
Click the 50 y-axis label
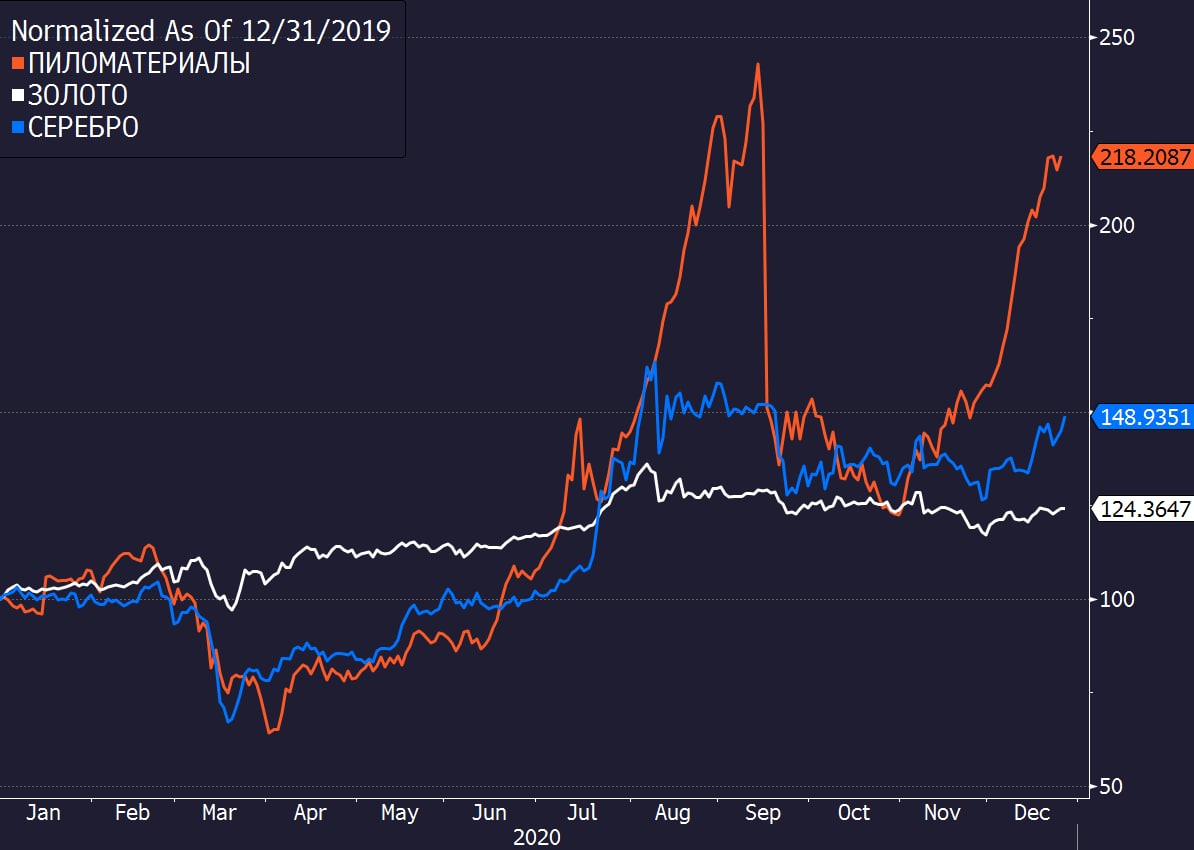pyautogui.click(x=1111, y=787)
